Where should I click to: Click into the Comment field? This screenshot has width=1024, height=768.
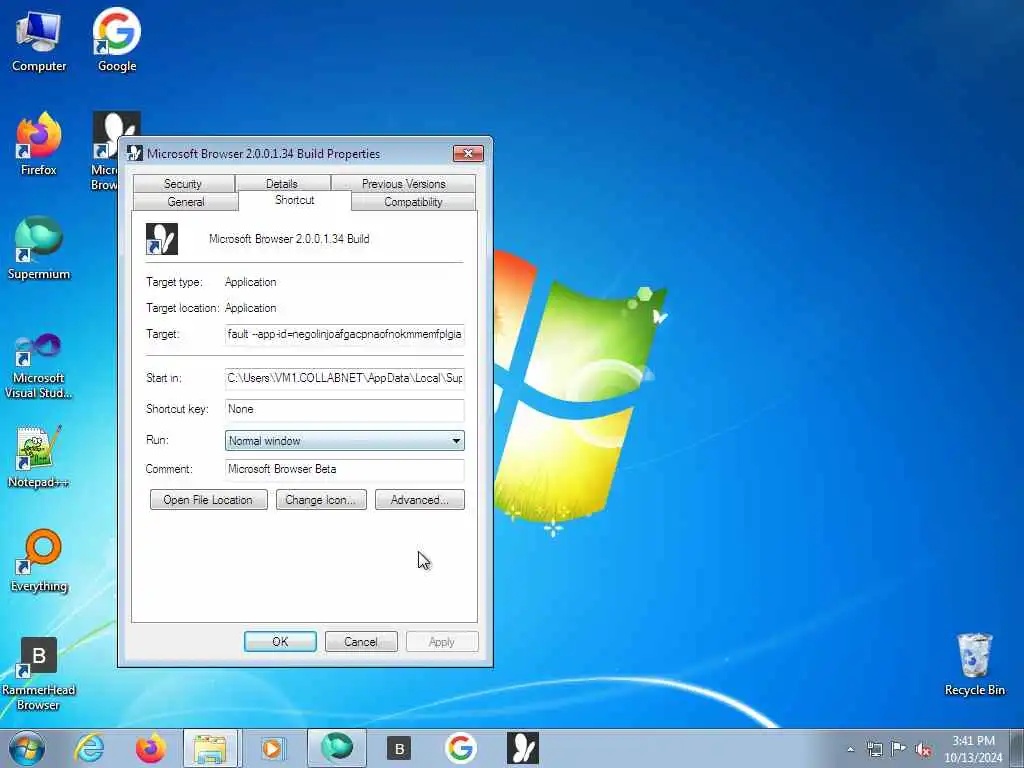pyautogui.click(x=344, y=470)
